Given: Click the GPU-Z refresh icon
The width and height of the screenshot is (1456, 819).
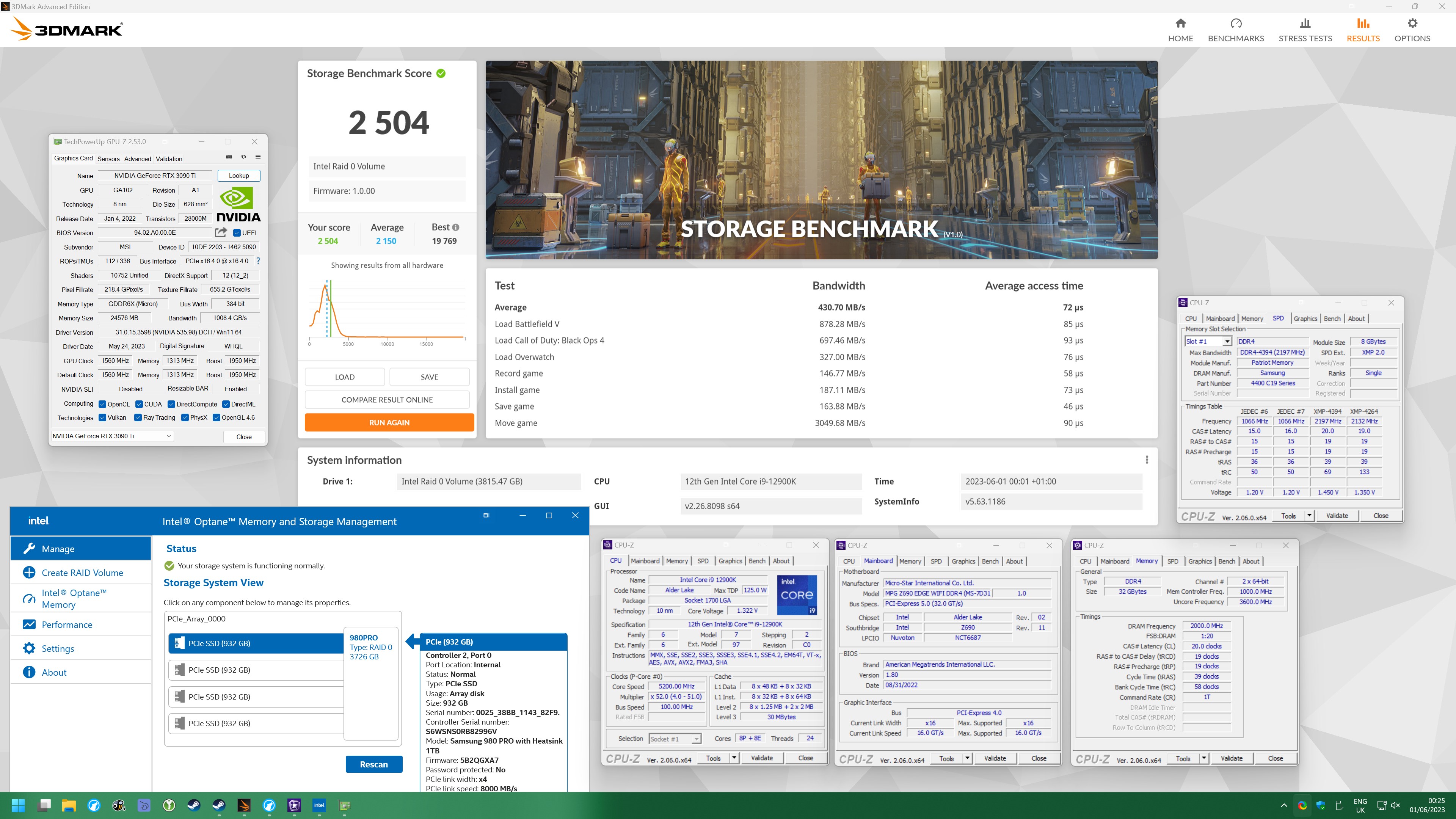Looking at the screenshot, I should (243, 157).
